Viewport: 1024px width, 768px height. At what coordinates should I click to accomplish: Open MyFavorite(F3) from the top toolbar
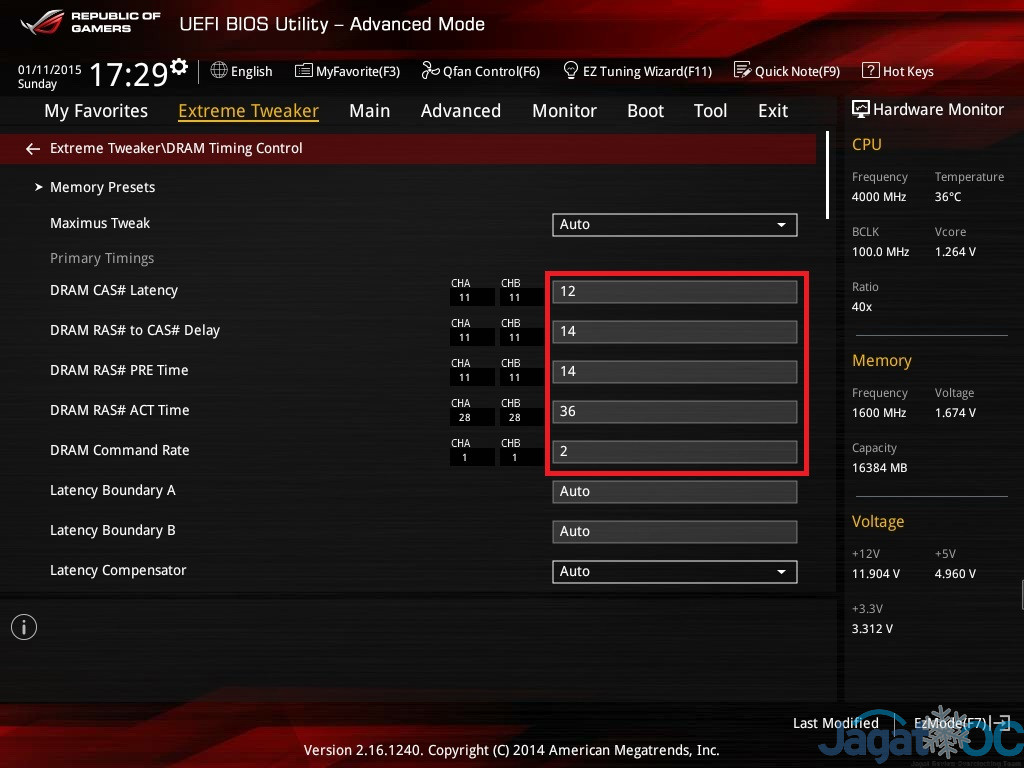(347, 71)
